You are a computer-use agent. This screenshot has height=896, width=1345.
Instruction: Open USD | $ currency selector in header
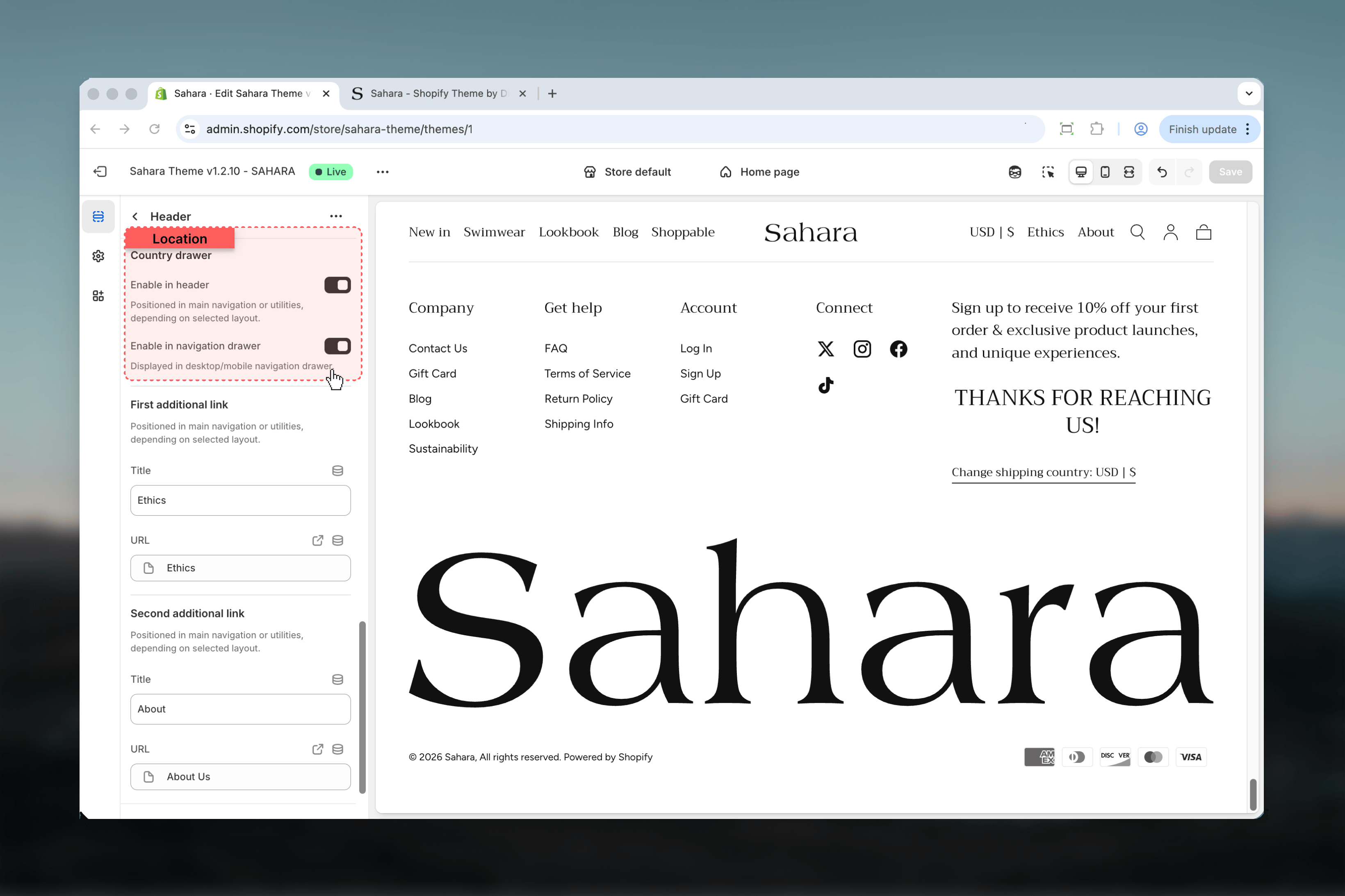tap(991, 232)
